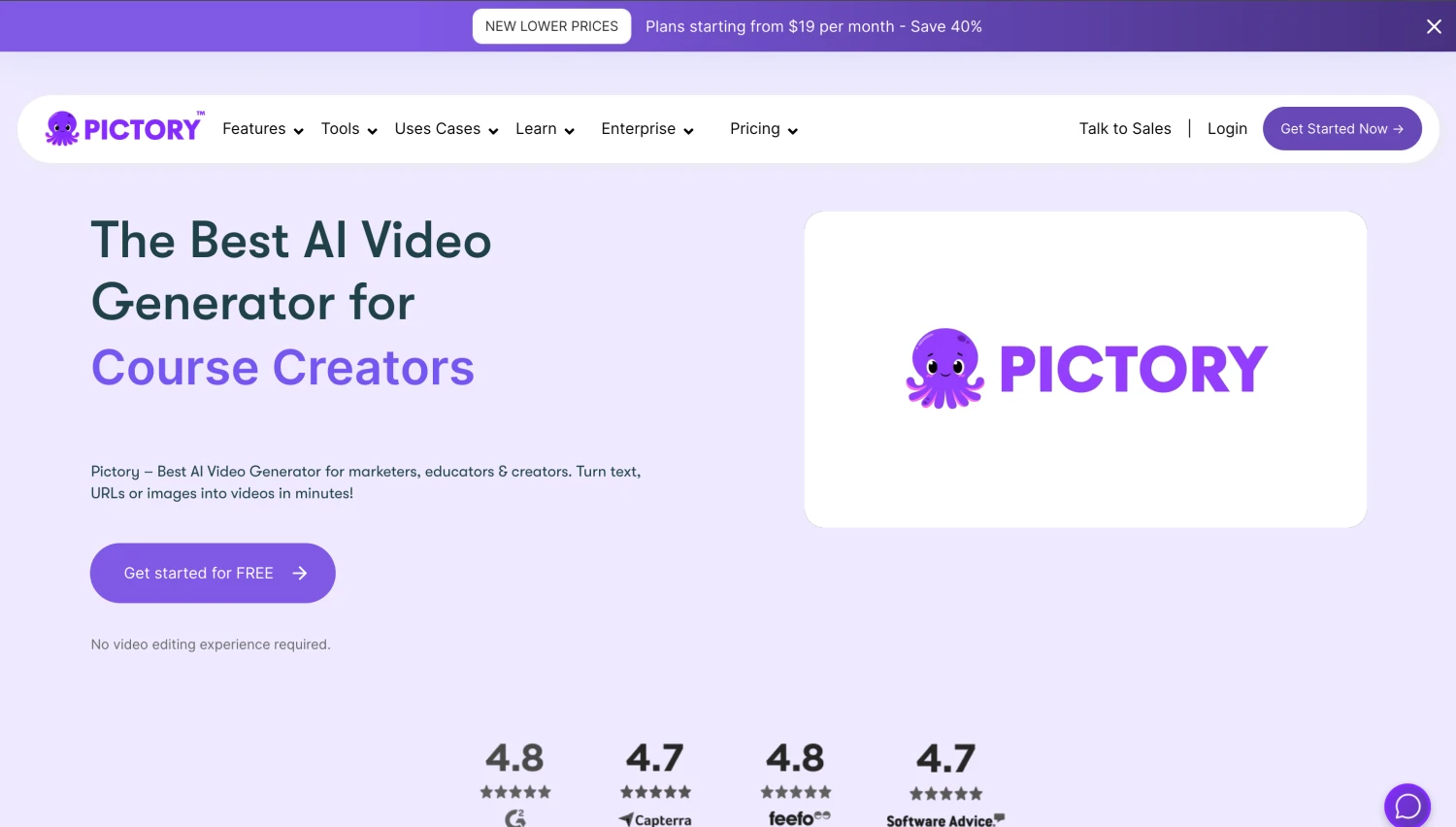The width and height of the screenshot is (1456, 827).
Task: Open the Pricing menu
Action: [762, 128]
